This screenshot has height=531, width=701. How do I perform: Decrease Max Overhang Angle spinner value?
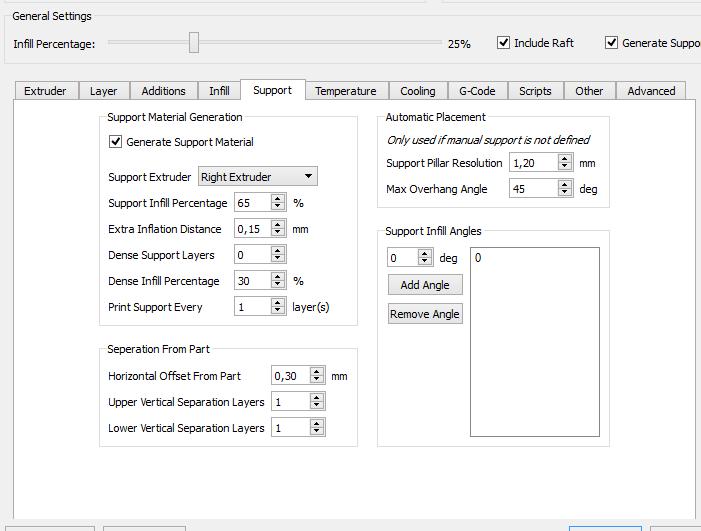(x=565, y=192)
